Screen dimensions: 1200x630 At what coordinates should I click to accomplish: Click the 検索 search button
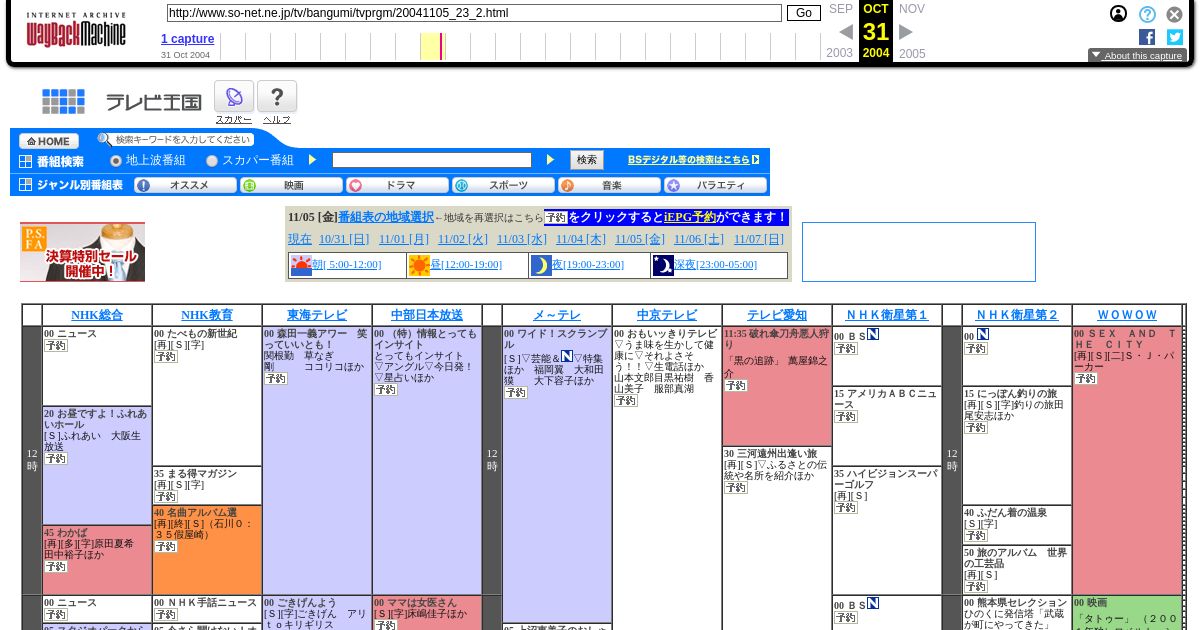pos(587,160)
